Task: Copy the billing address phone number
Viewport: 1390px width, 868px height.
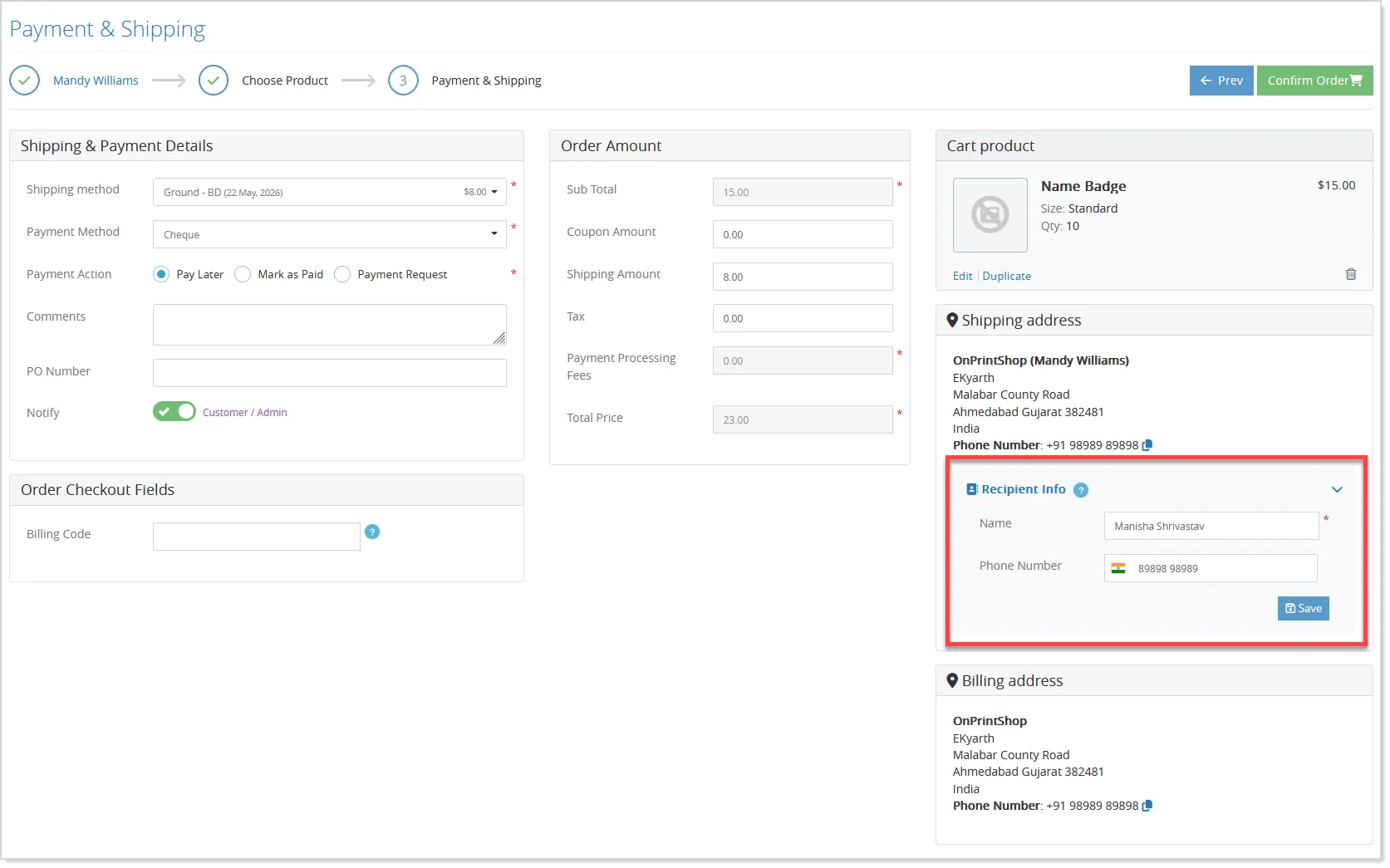Action: [x=1147, y=806]
